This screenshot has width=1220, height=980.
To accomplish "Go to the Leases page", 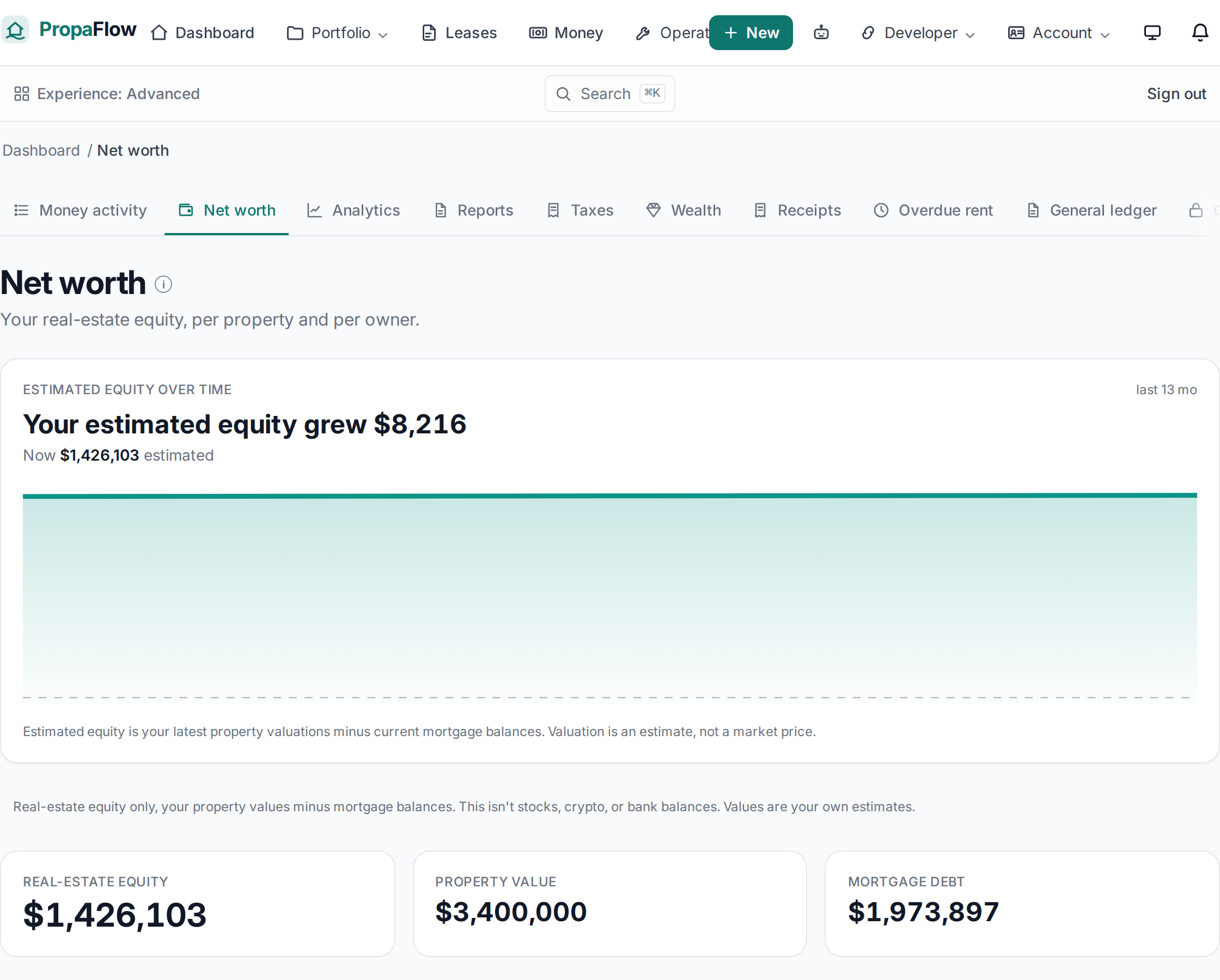I will [x=459, y=33].
